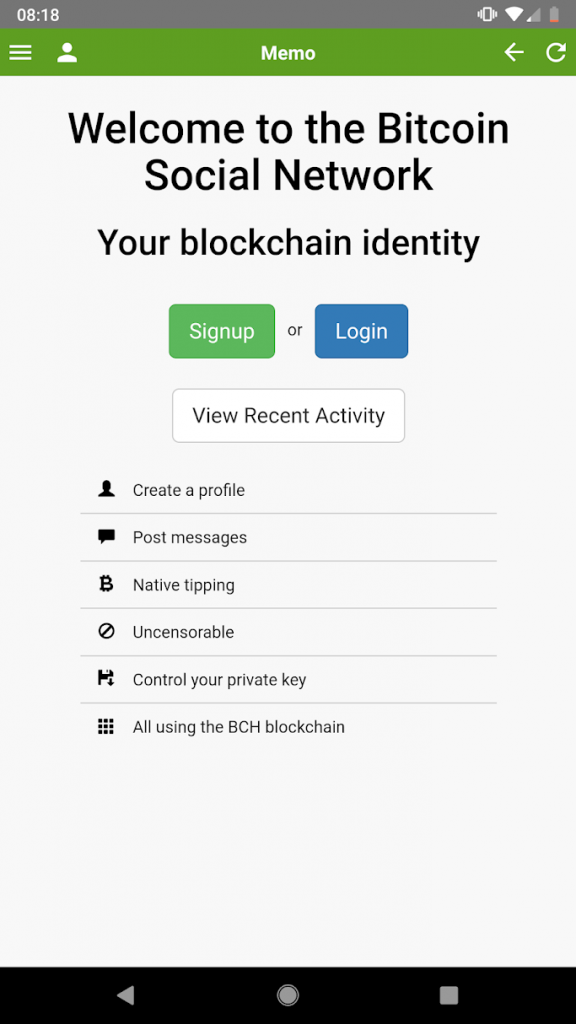Tap the speech bubble icon beside Post messages
The height and width of the screenshot is (1024, 576).
coord(106,537)
